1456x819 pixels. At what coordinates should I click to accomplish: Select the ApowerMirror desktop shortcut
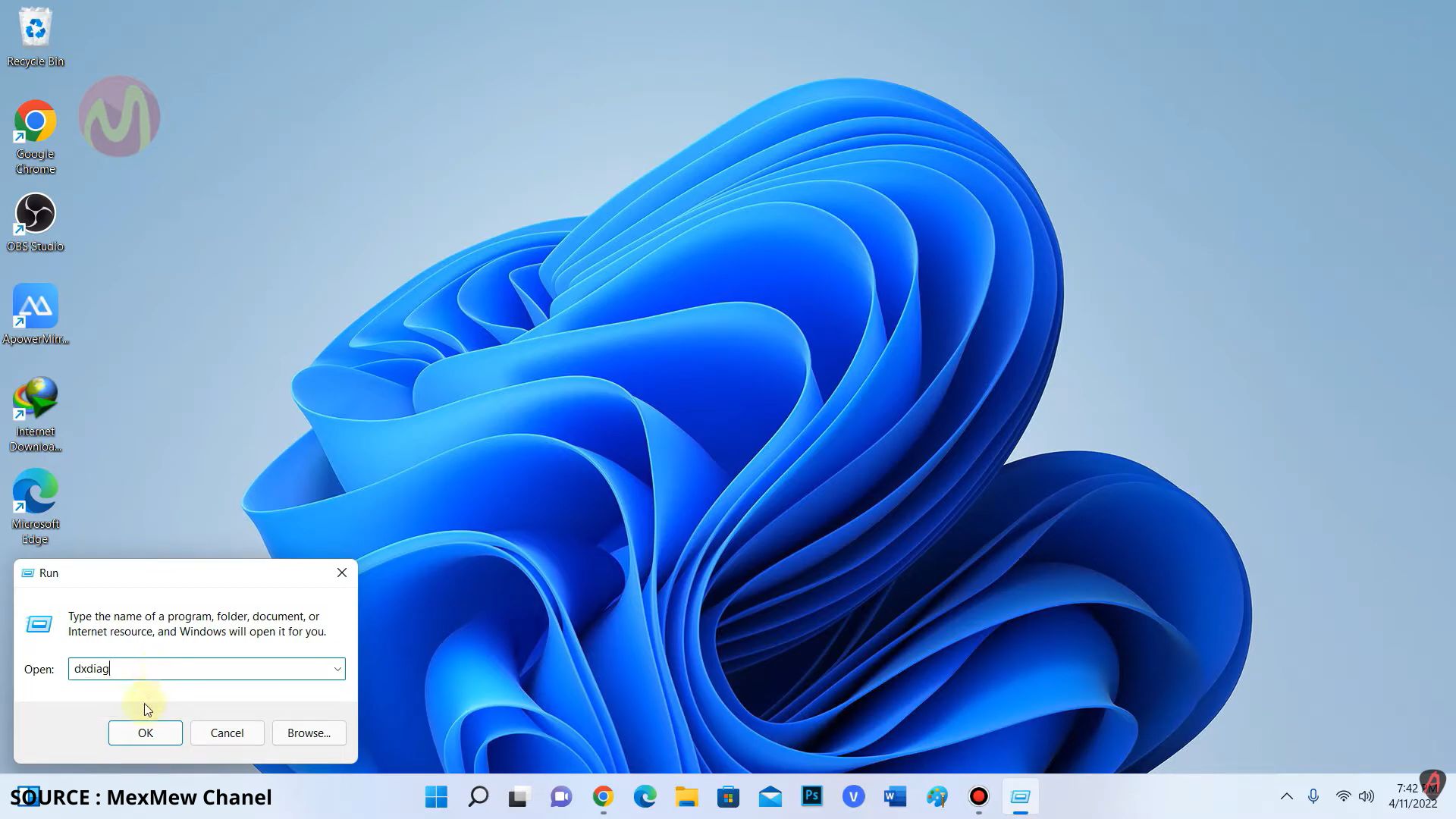click(35, 314)
